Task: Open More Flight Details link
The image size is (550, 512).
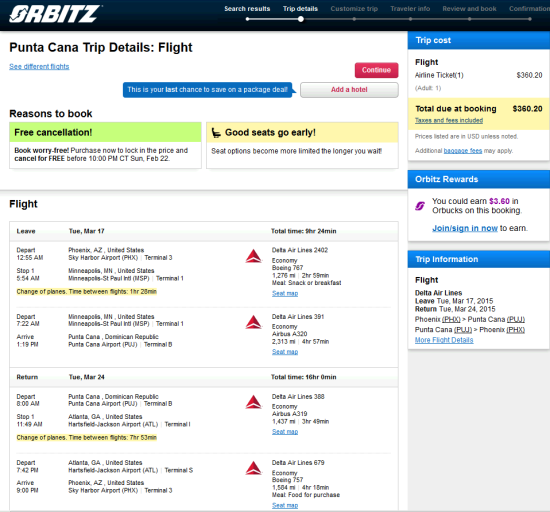Action: click(x=444, y=340)
